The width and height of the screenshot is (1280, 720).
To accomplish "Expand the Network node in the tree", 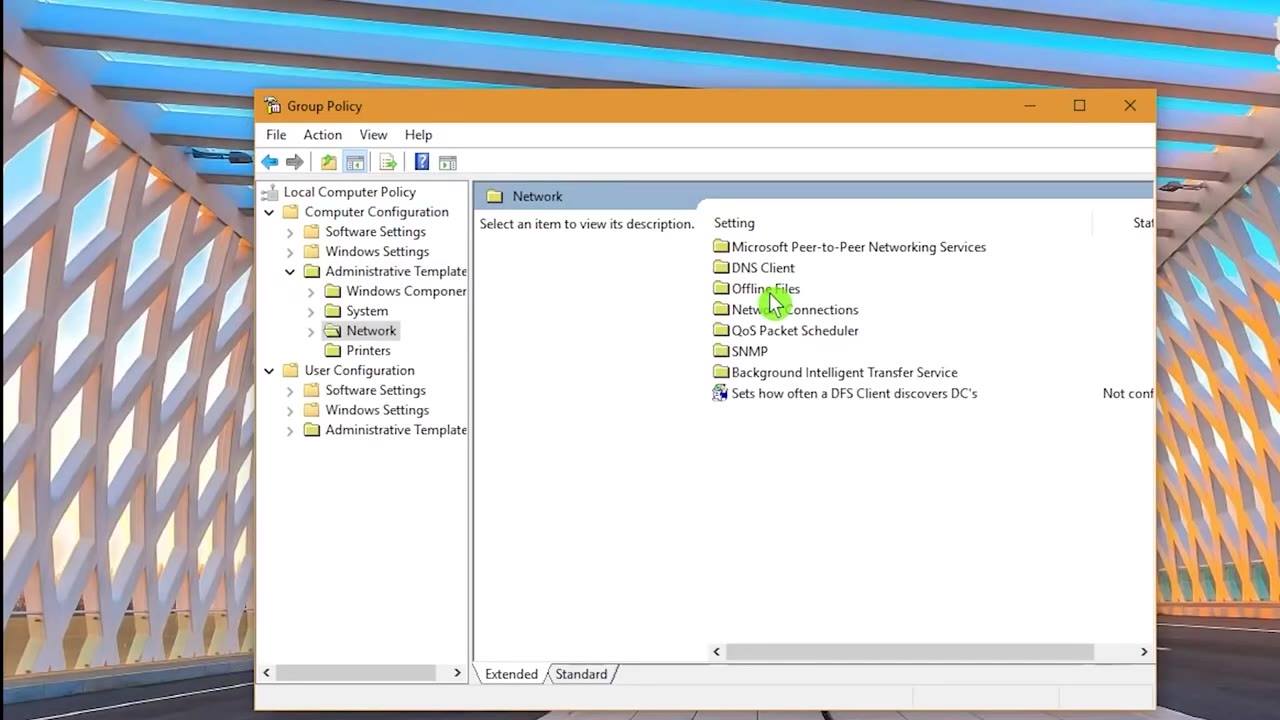I will pyautogui.click(x=311, y=331).
